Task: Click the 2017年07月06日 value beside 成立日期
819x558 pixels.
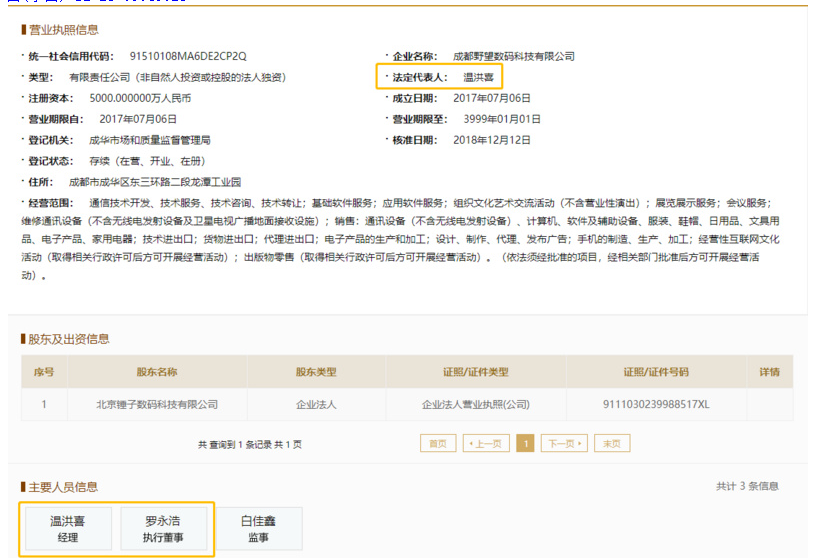Action: 492,98
